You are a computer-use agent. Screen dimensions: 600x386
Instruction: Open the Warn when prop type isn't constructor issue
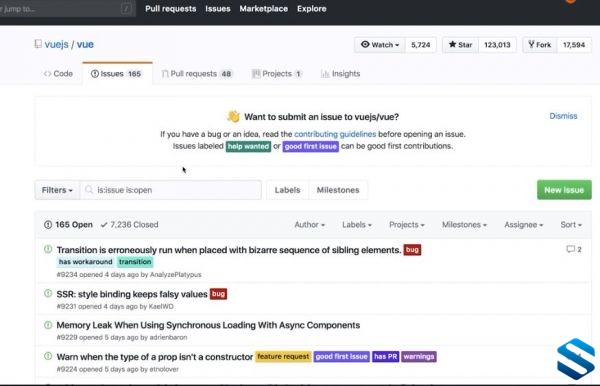pyautogui.click(x=155, y=357)
